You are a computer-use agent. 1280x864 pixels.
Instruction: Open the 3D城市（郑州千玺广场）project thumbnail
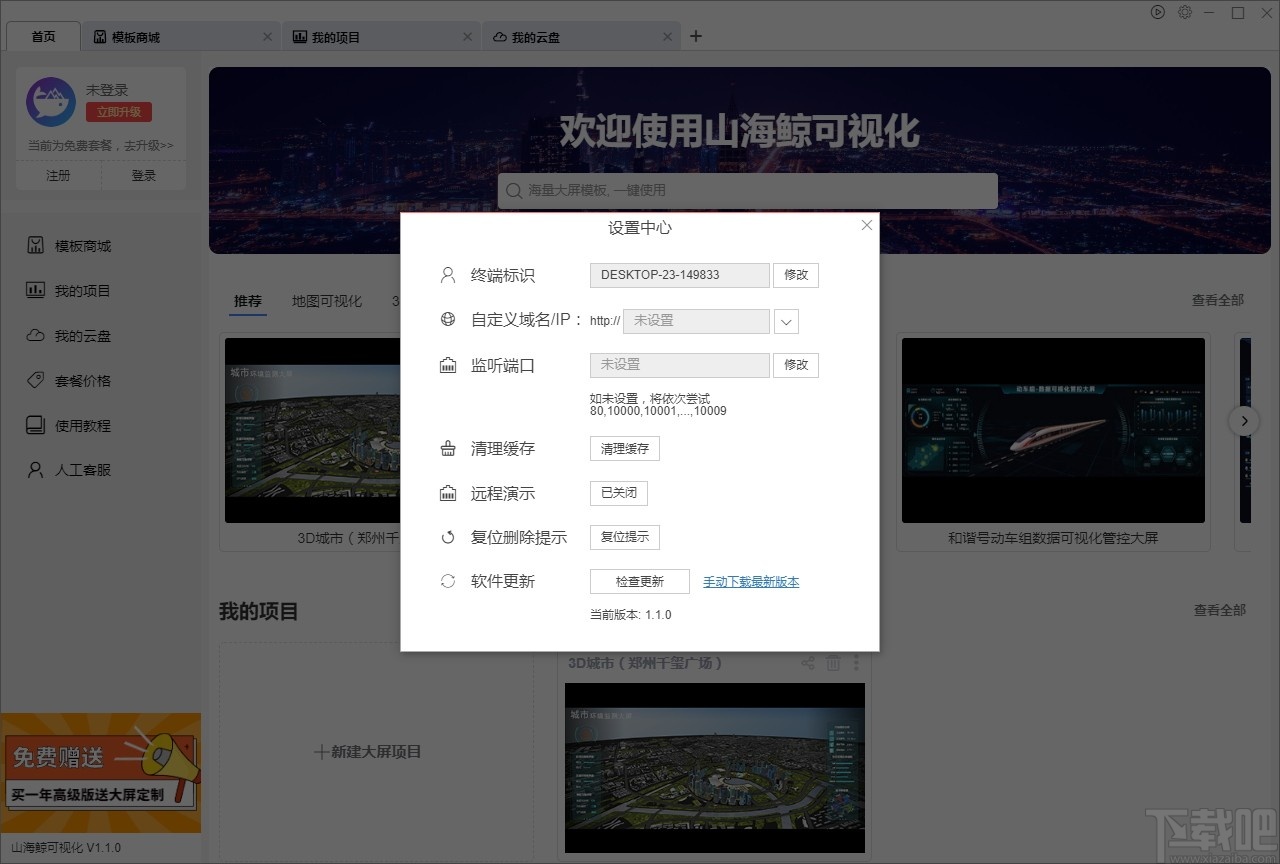tap(715, 768)
